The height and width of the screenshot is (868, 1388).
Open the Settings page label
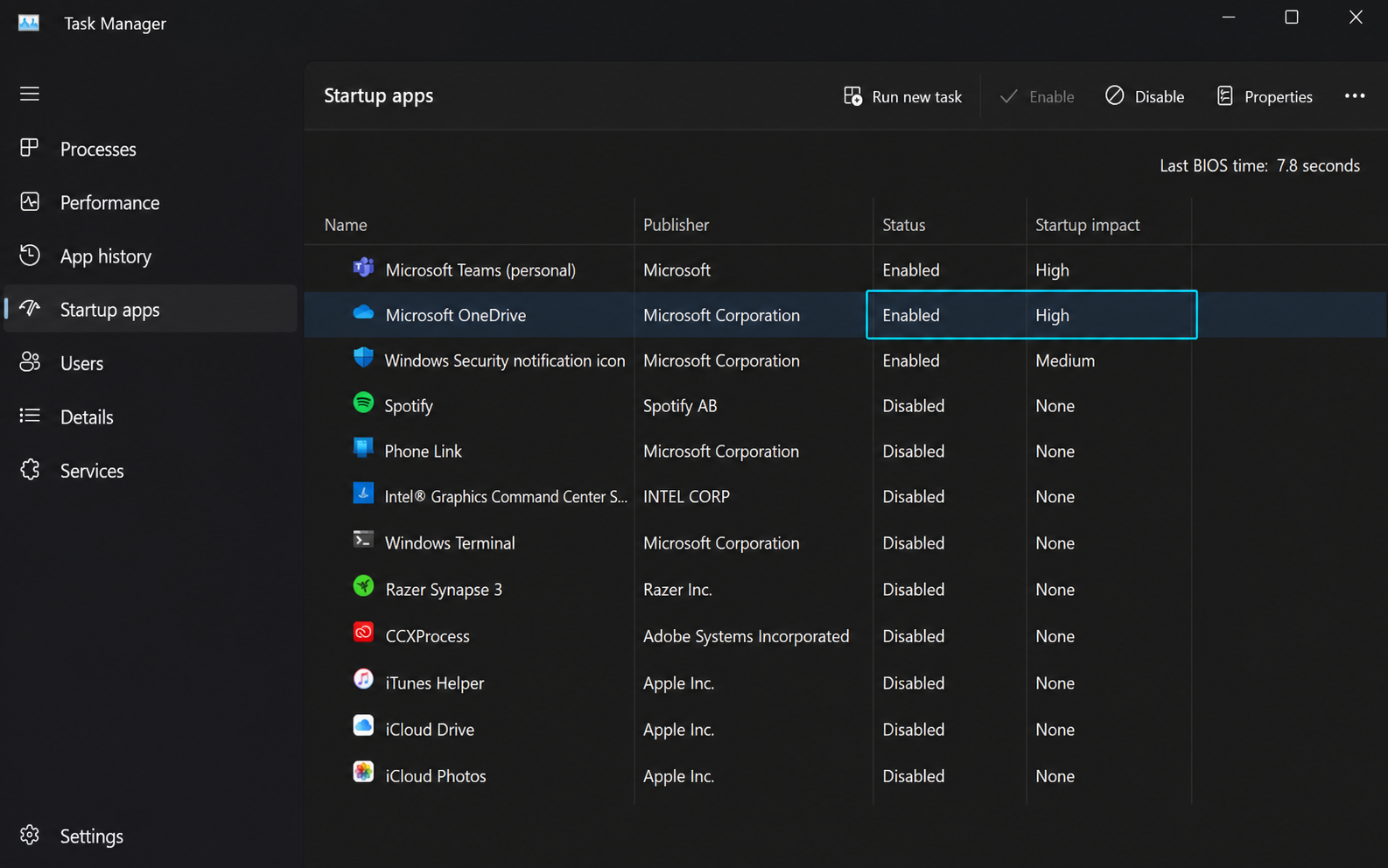(92, 836)
